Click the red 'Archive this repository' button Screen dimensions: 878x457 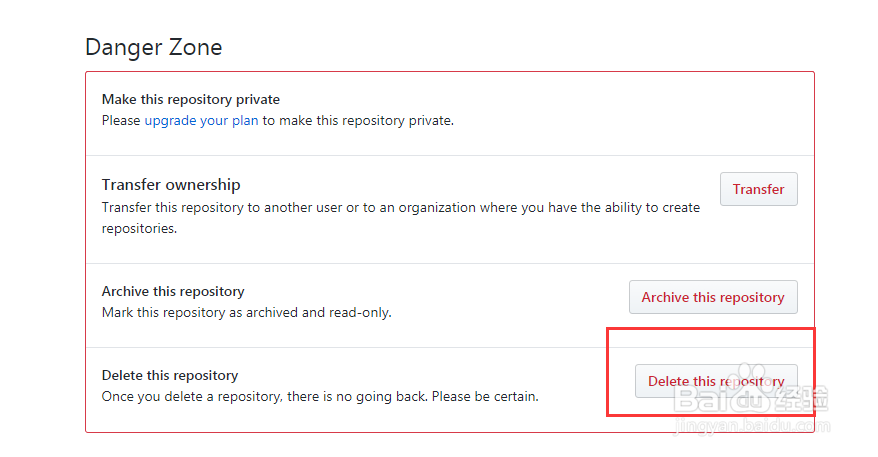713,297
